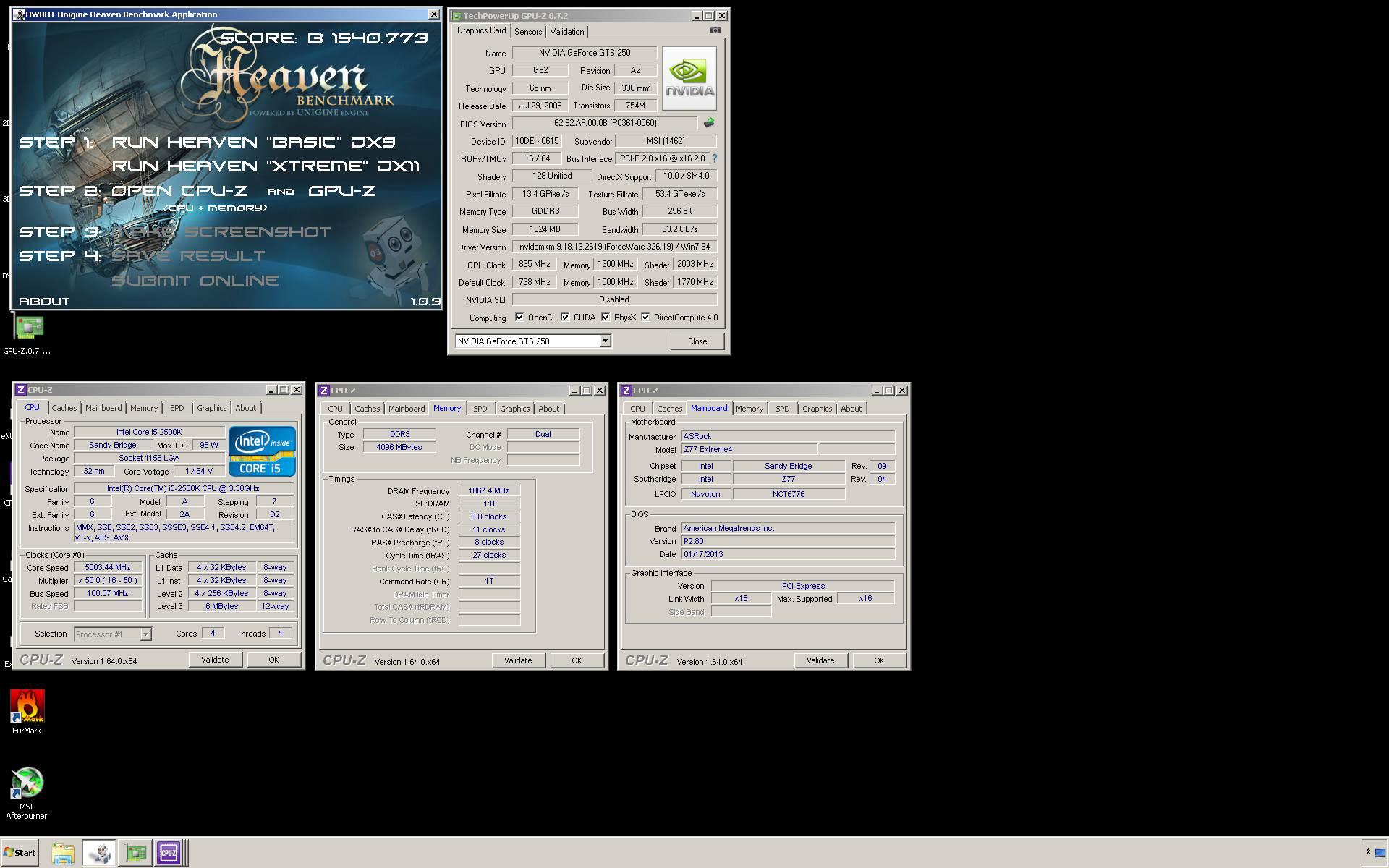The width and height of the screenshot is (1389, 868).
Task: Open Windows Explorer from the taskbar
Action: tap(63, 853)
